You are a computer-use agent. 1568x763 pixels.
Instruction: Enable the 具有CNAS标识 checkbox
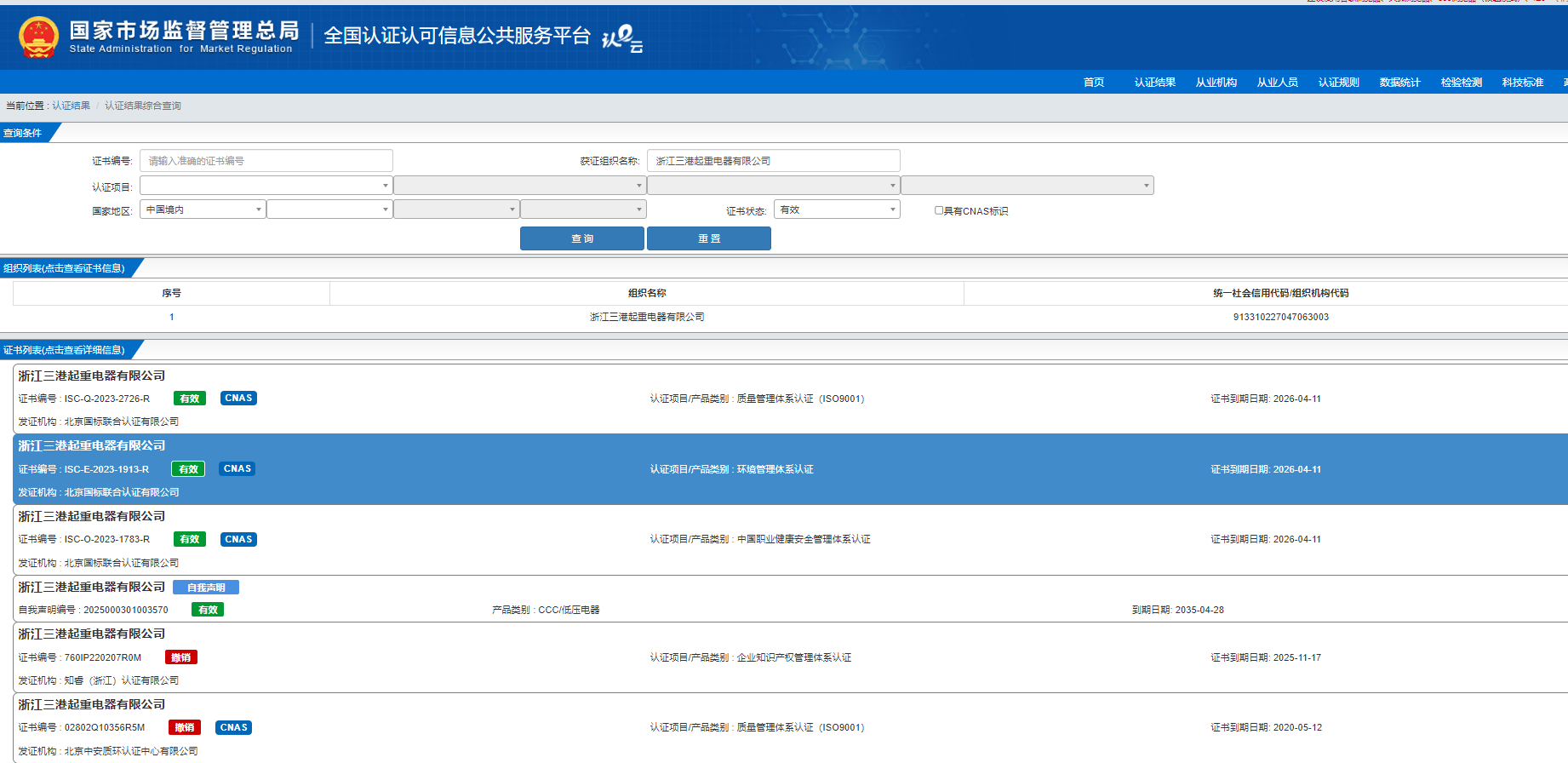tap(939, 210)
